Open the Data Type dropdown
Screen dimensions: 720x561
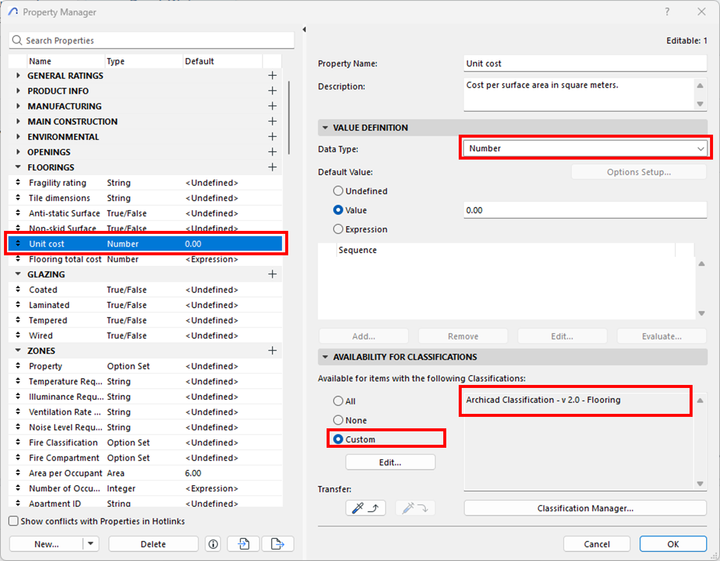coord(585,148)
